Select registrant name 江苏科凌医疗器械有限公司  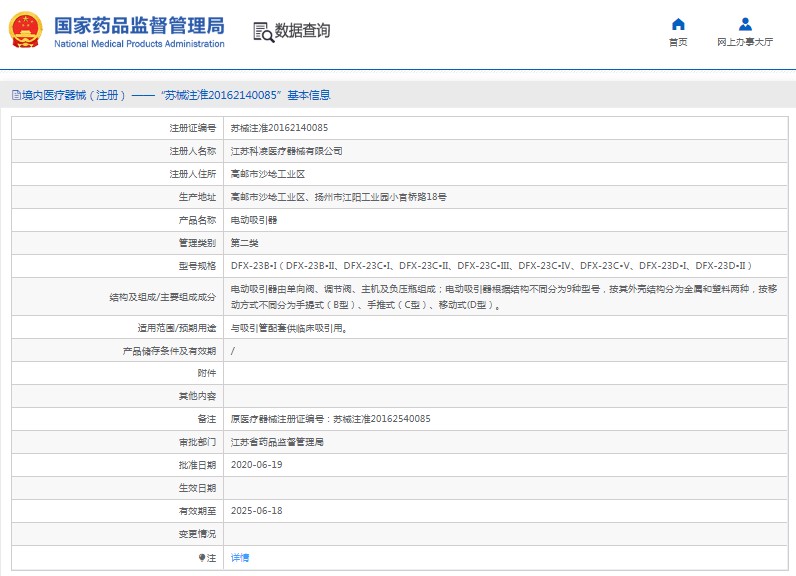pyautogui.click(x=286, y=151)
